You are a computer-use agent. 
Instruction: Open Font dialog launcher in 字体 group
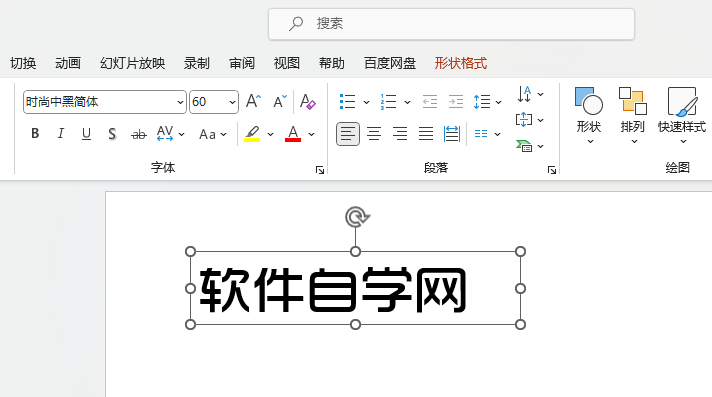320,170
